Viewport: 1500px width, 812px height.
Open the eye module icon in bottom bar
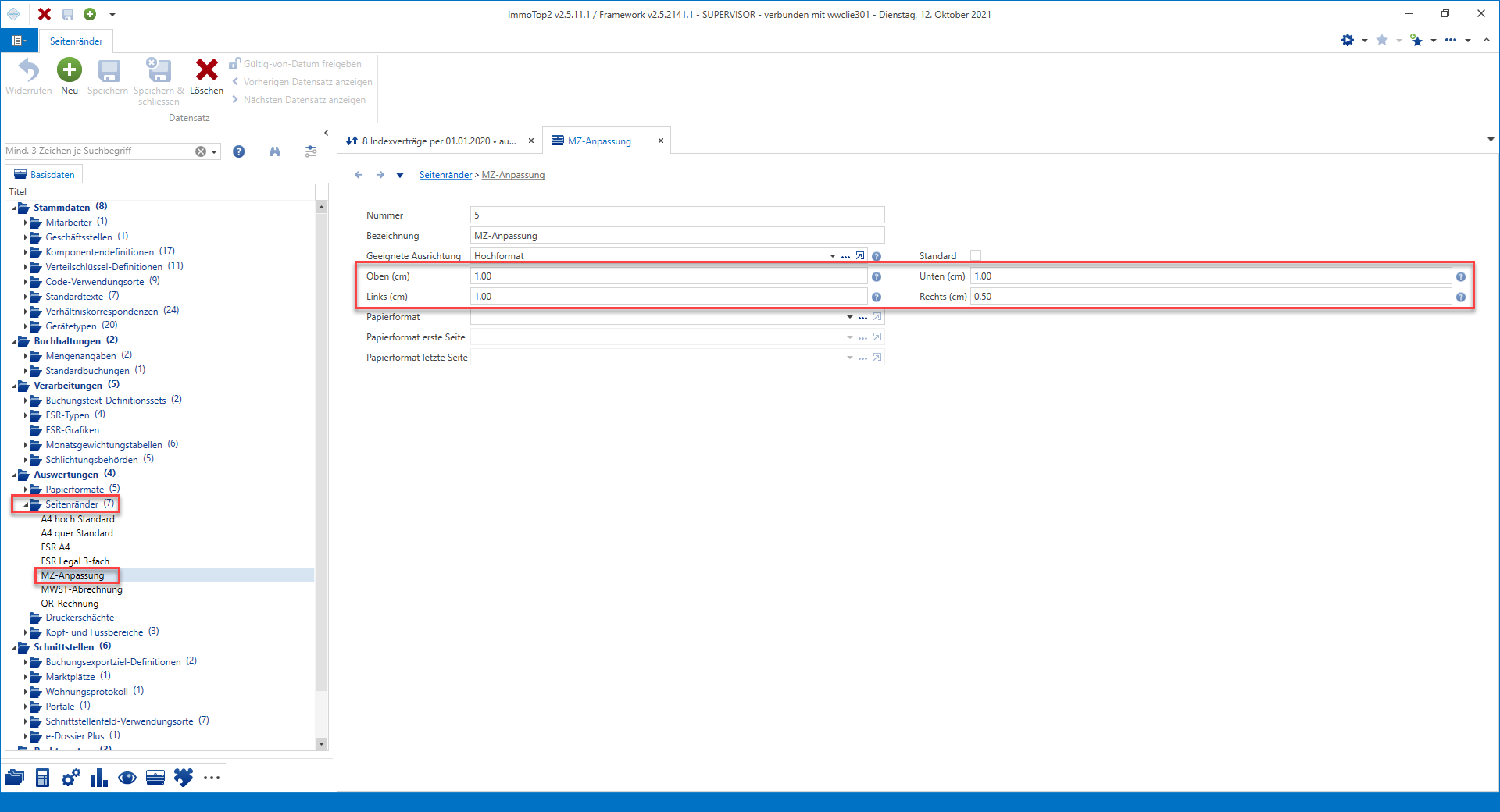click(x=127, y=778)
